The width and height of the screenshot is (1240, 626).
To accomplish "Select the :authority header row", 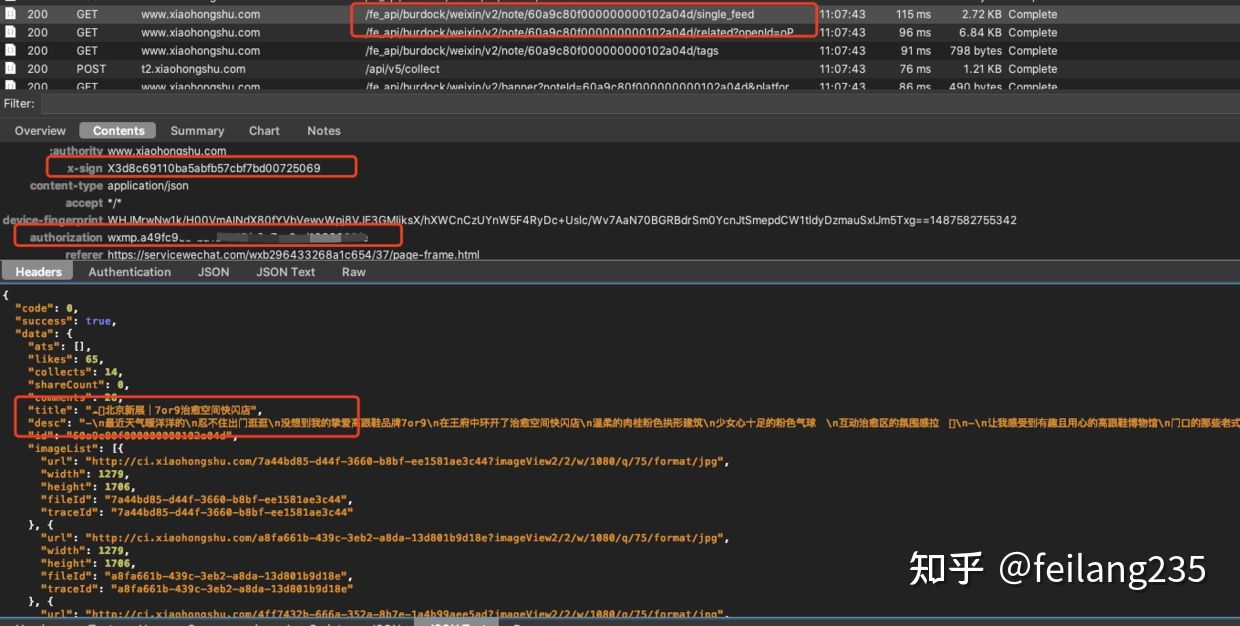I will click(x=138, y=151).
